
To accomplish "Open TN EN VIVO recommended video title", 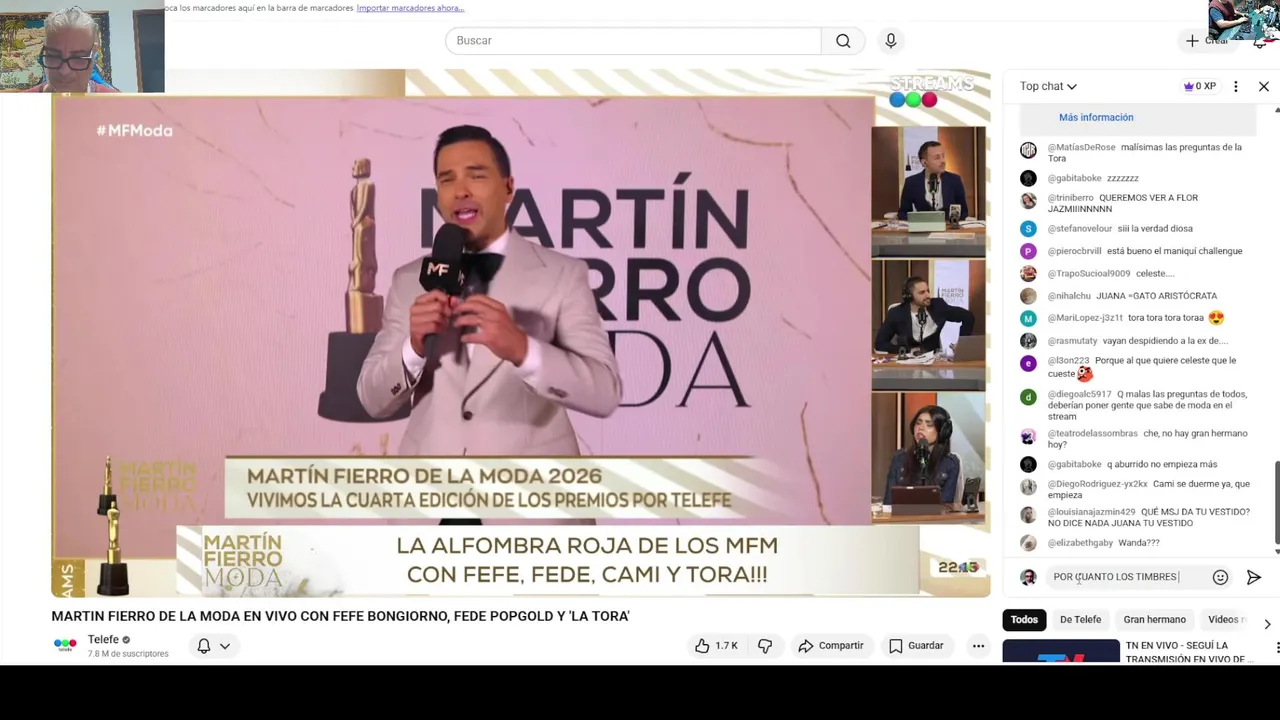I will pyautogui.click(x=1188, y=652).
